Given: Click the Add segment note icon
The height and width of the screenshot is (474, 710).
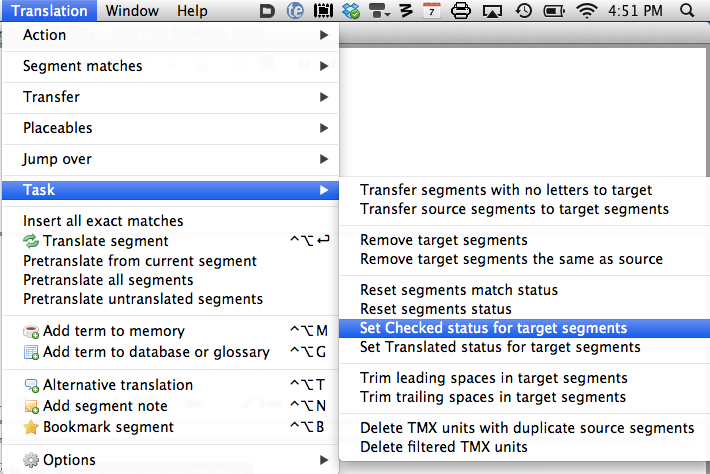Looking at the screenshot, I should (x=31, y=406).
